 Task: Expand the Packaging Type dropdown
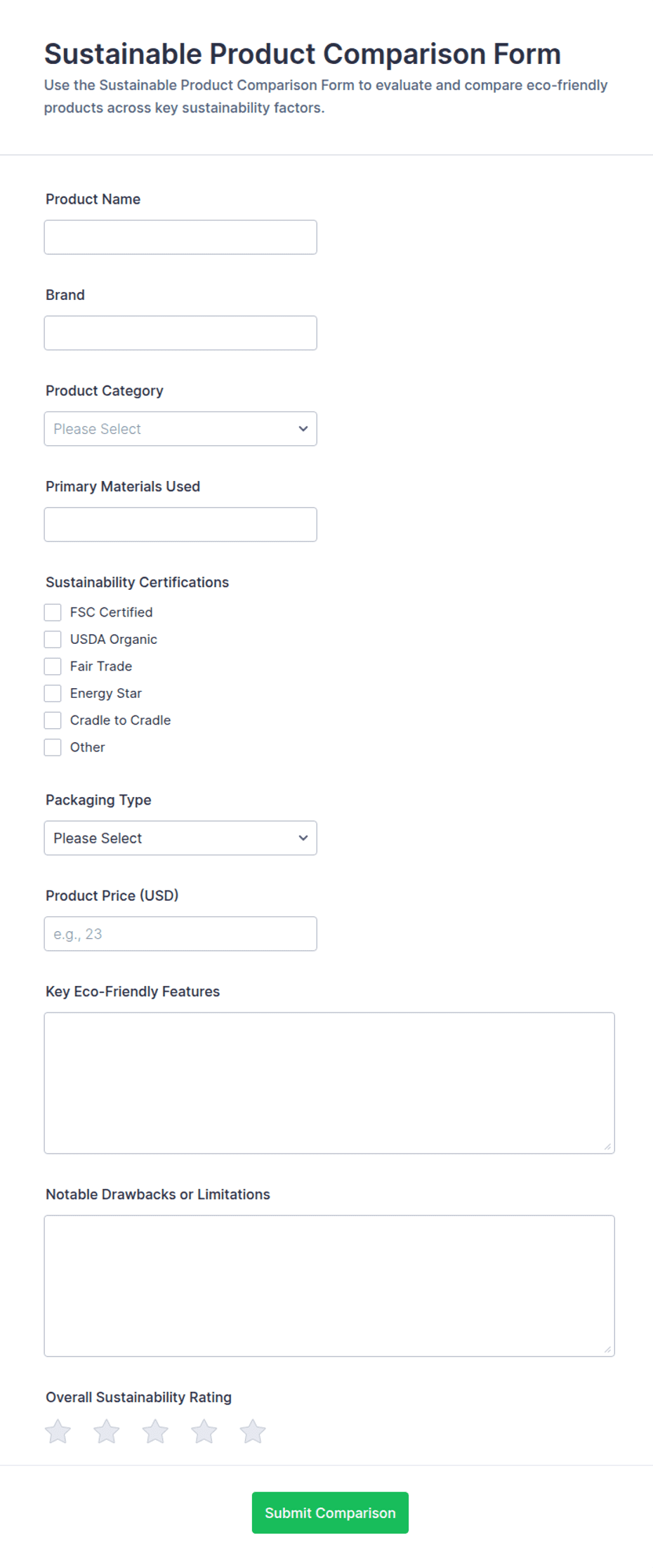pyautogui.click(x=180, y=838)
